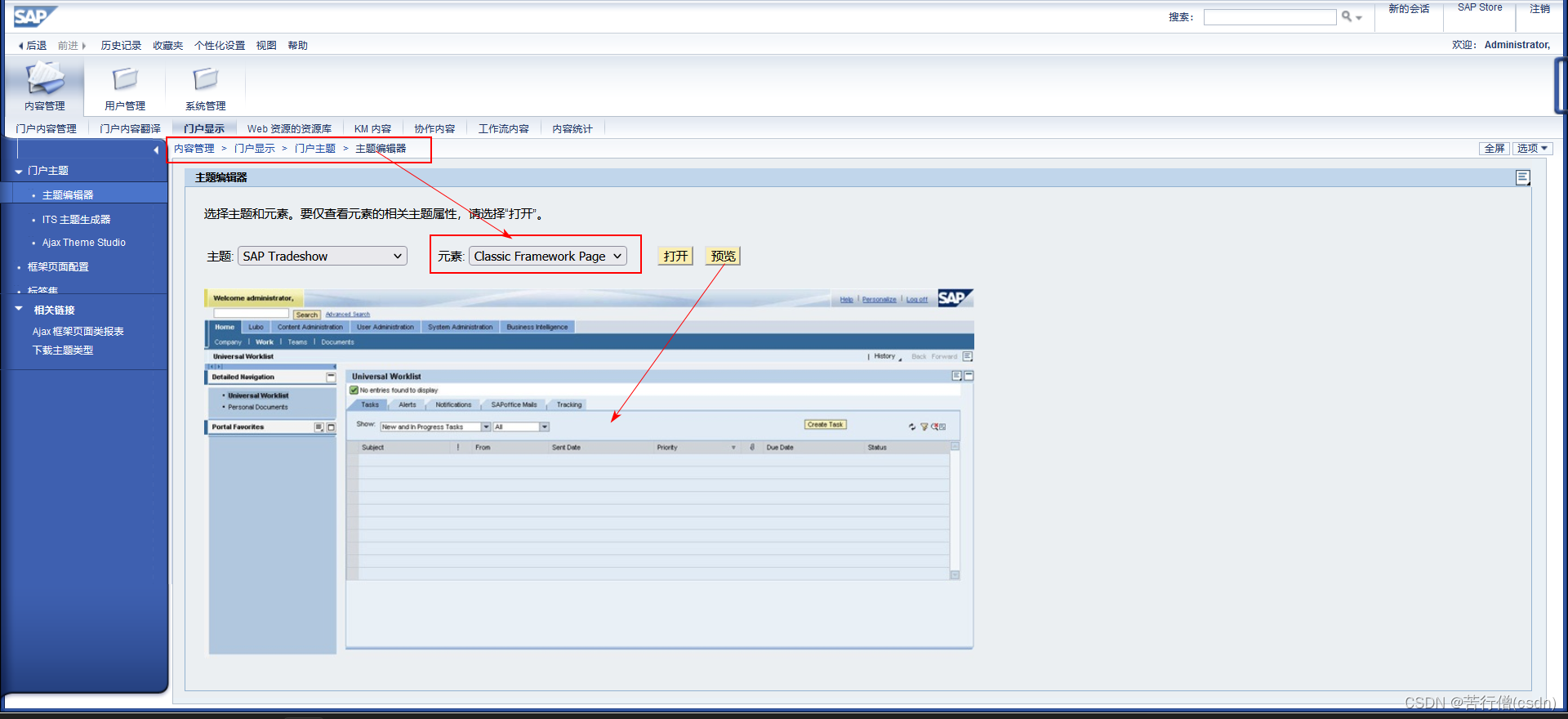1568x719 pixels.
Task: Click 门户主题 in the breadcrumb
Action: [x=315, y=149]
